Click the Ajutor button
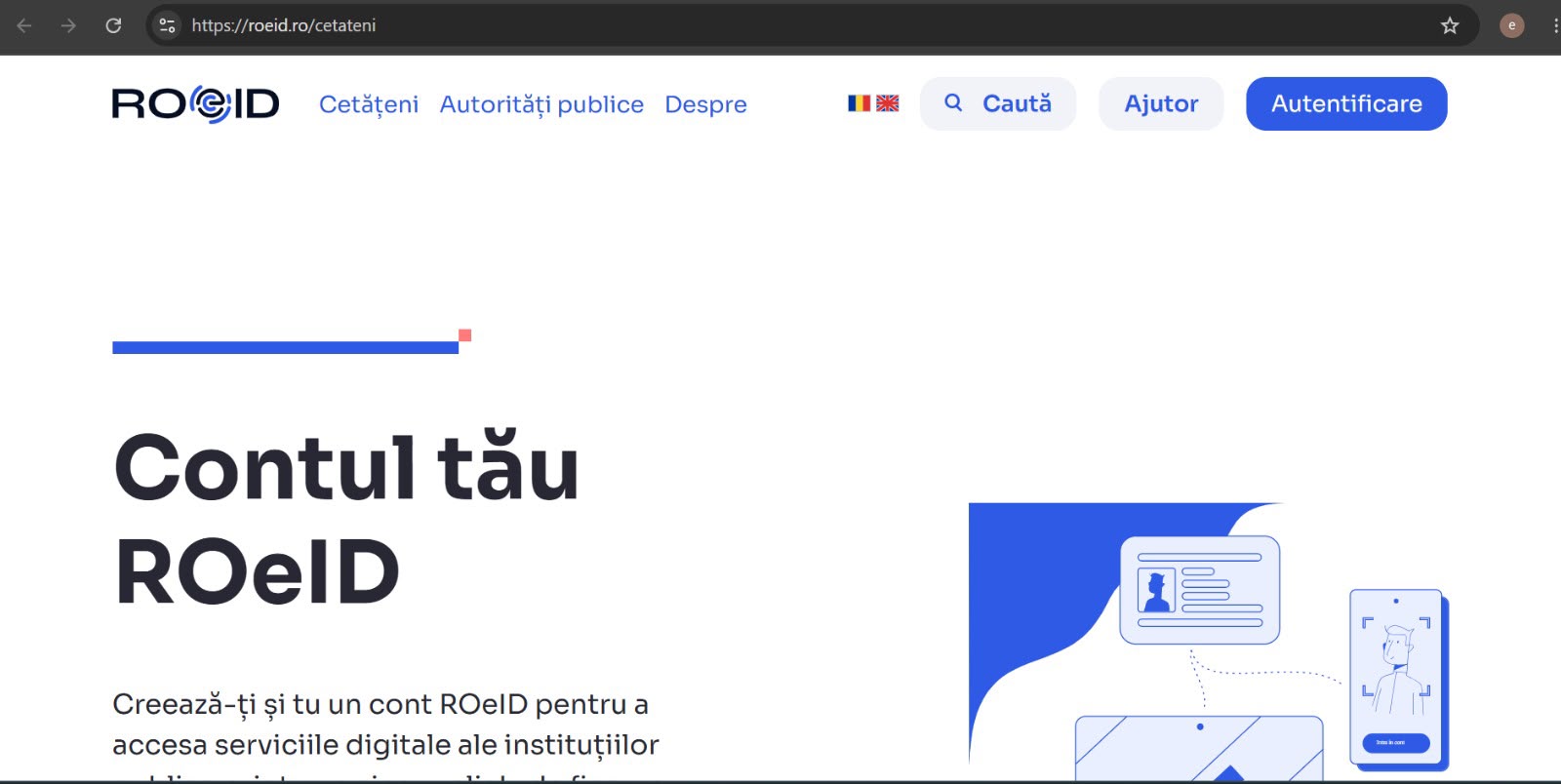 tap(1161, 103)
